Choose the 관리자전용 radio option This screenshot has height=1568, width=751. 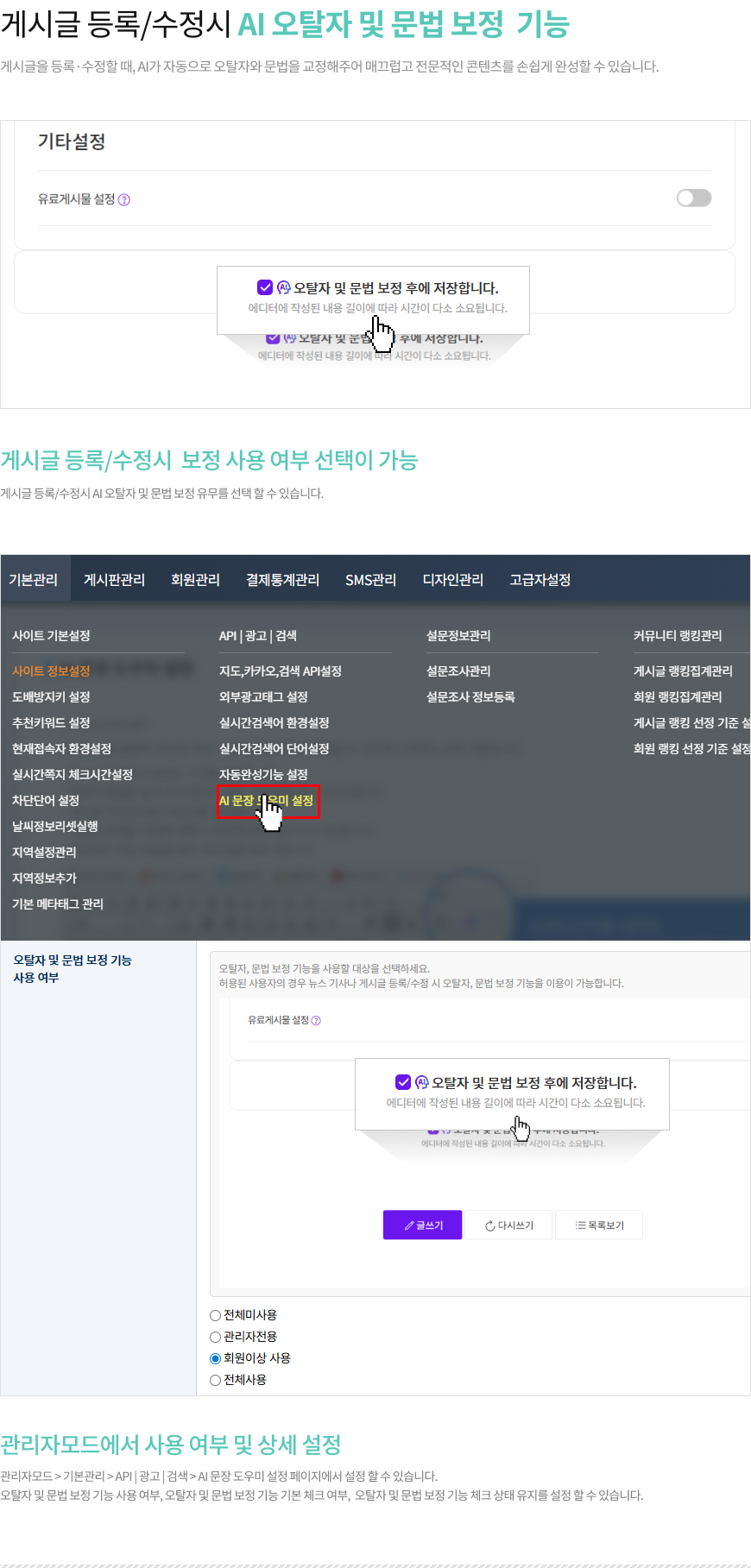click(x=216, y=1337)
